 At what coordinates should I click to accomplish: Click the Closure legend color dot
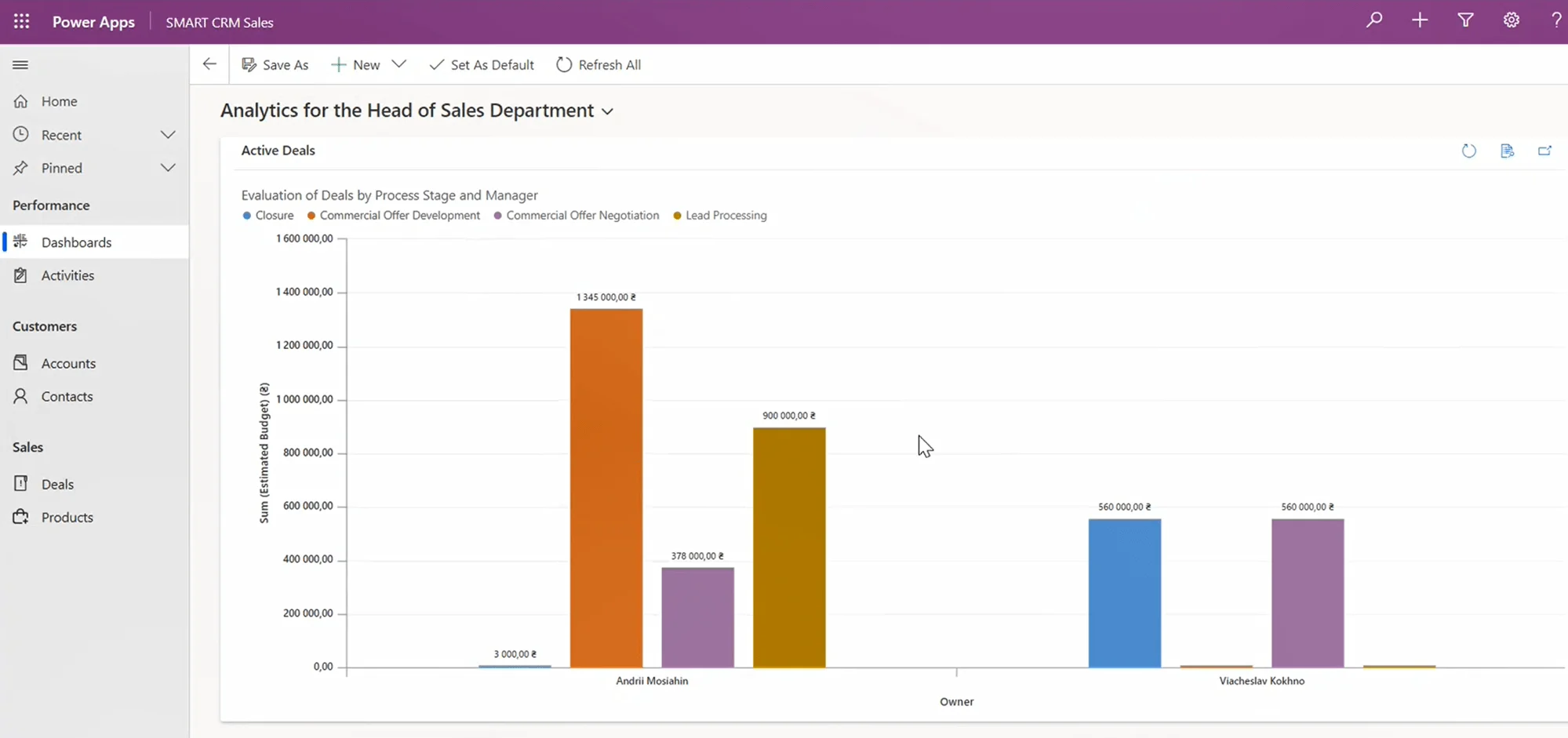247,216
